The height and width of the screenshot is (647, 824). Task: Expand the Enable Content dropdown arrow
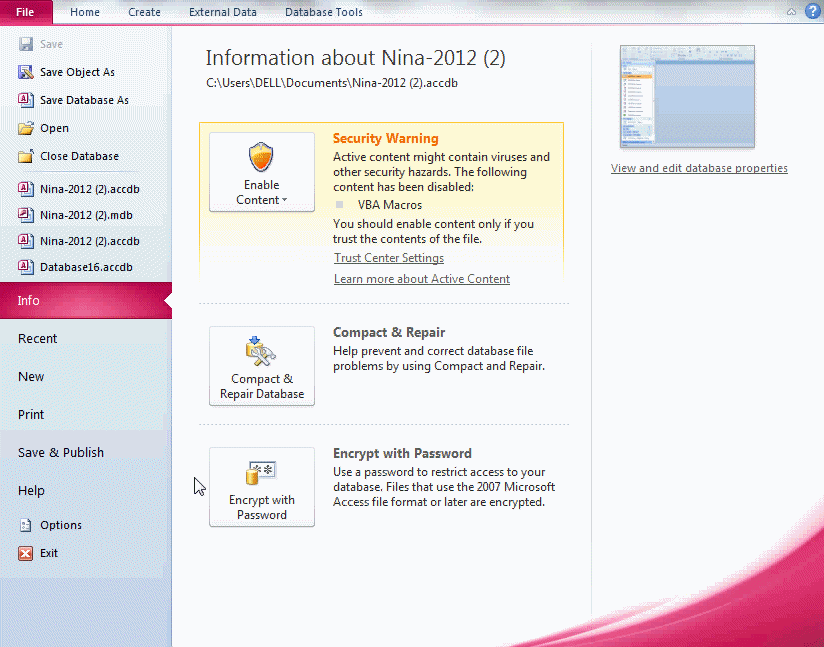[285, 201]
